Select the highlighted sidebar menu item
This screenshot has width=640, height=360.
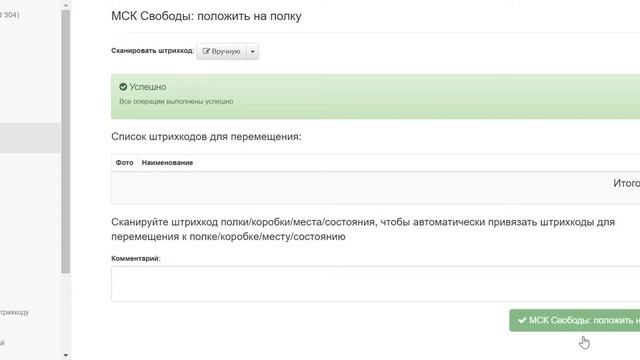[x=30, y=138]
